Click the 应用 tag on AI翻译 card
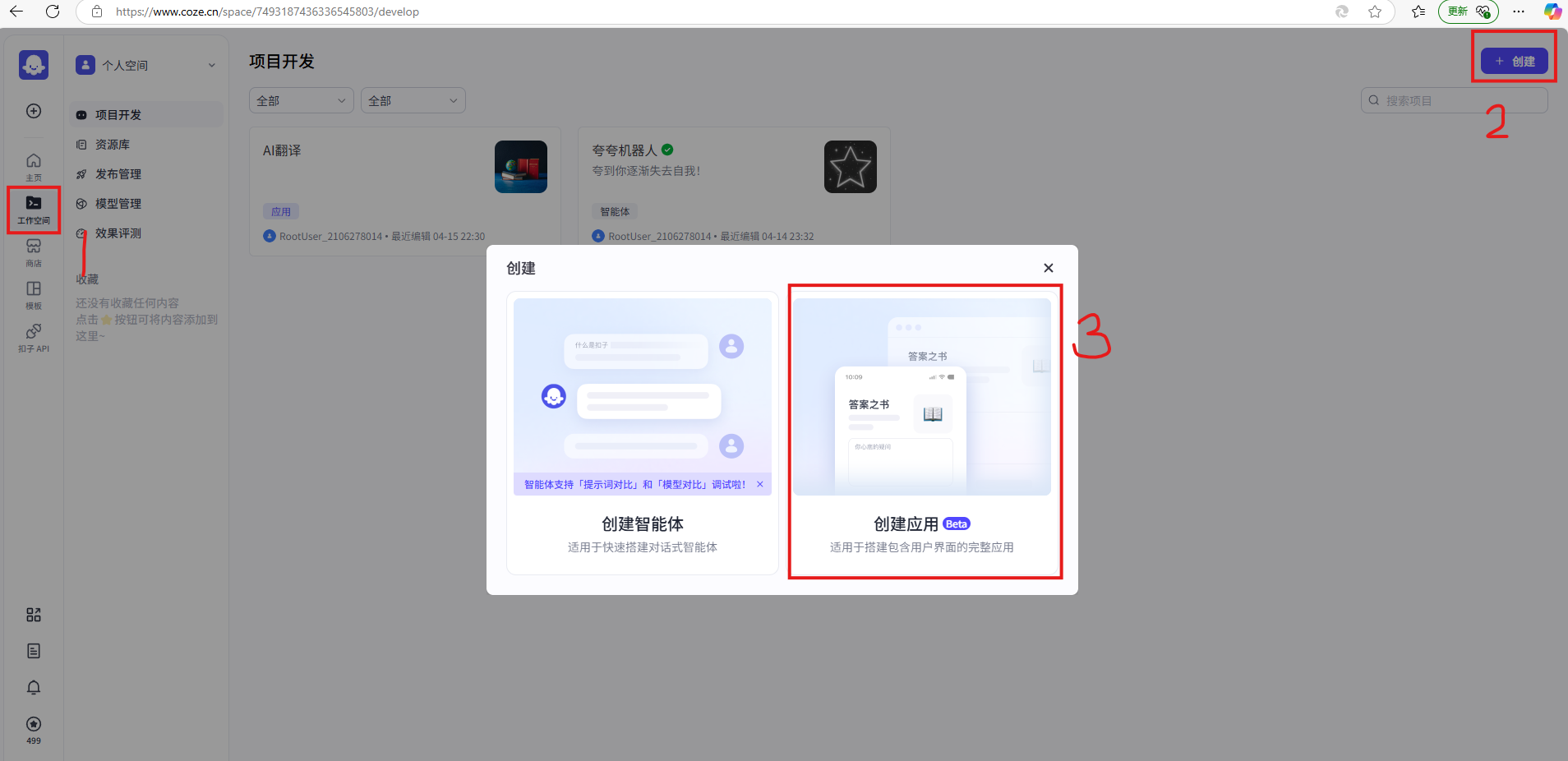The height and width of the screenshot is (761, 1568). (281, 211)
